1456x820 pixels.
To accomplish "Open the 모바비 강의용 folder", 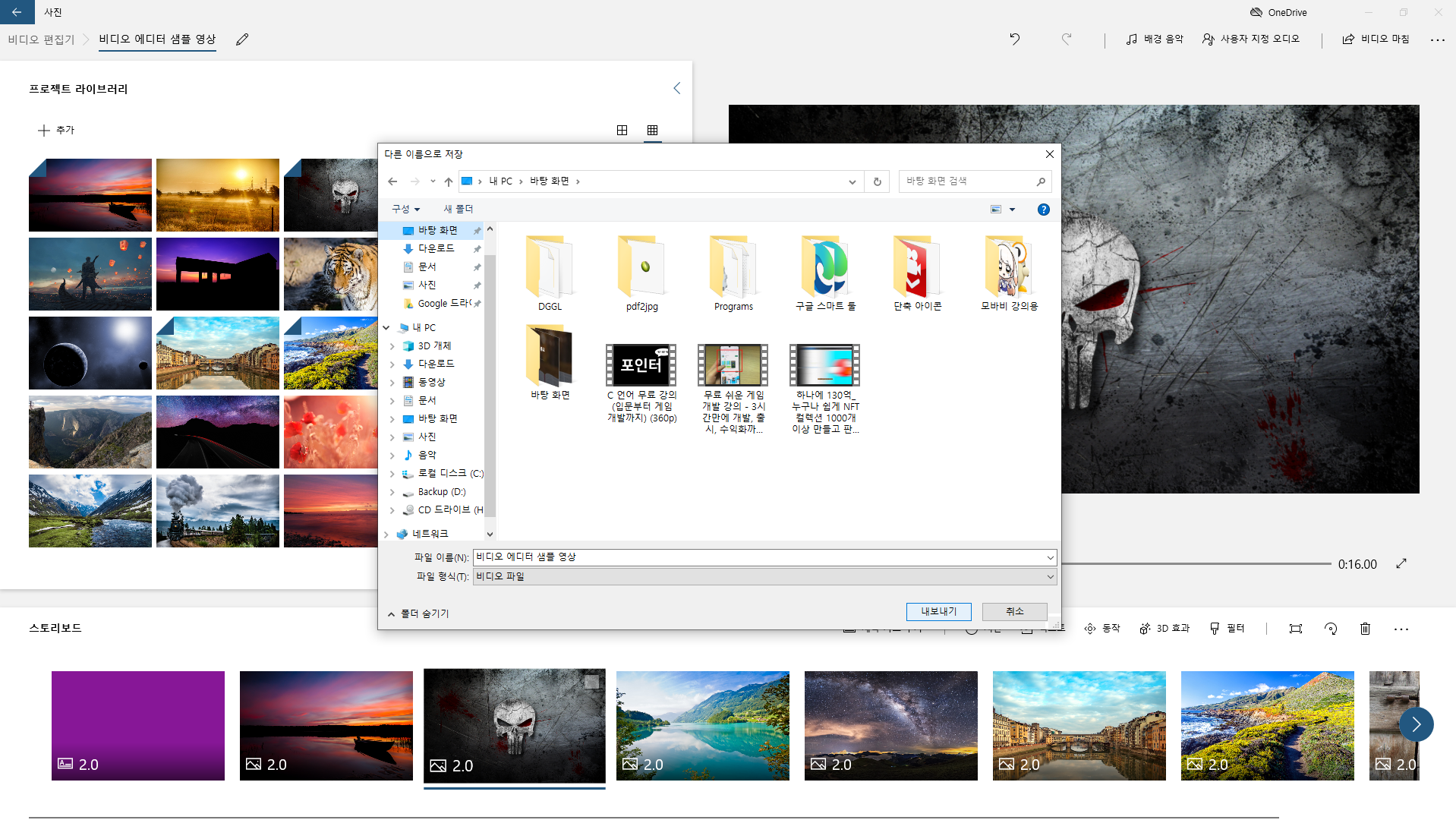I will (1009, 273).
